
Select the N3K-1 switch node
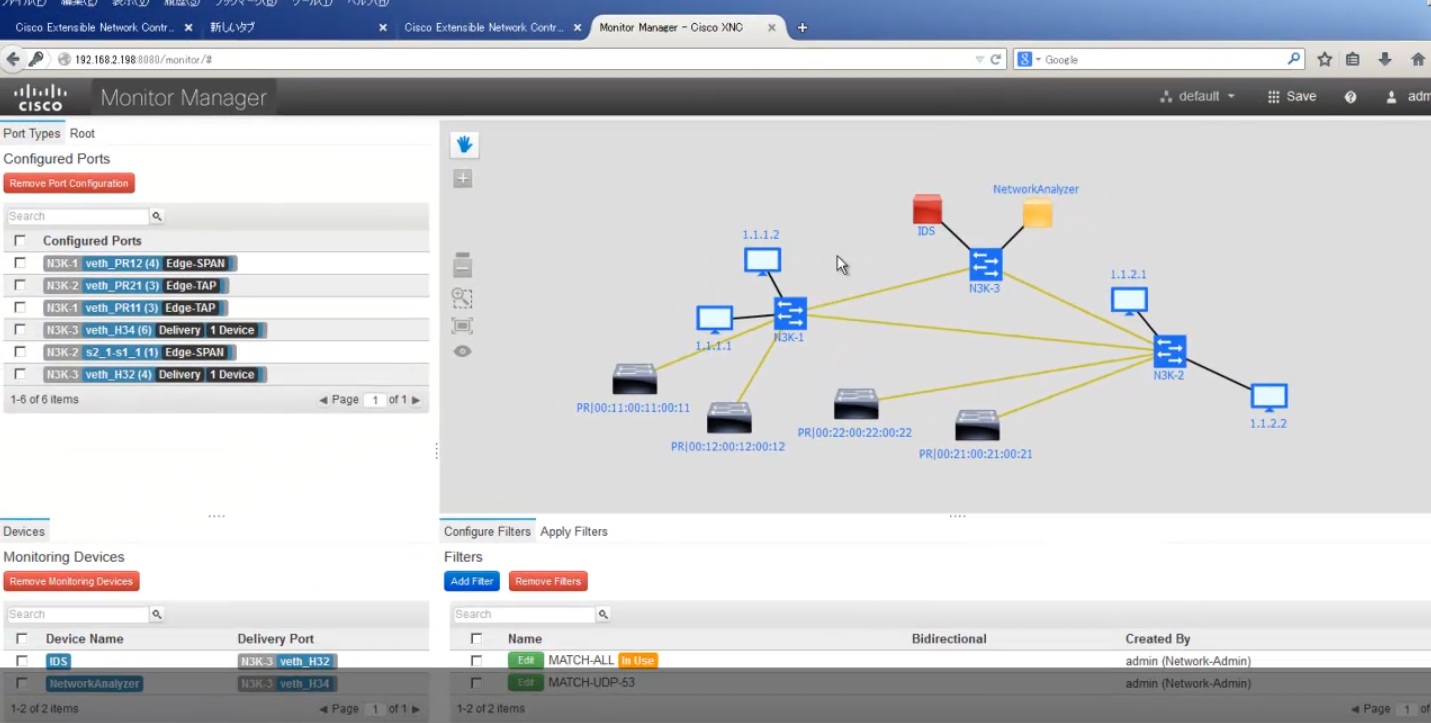[789, 313]
